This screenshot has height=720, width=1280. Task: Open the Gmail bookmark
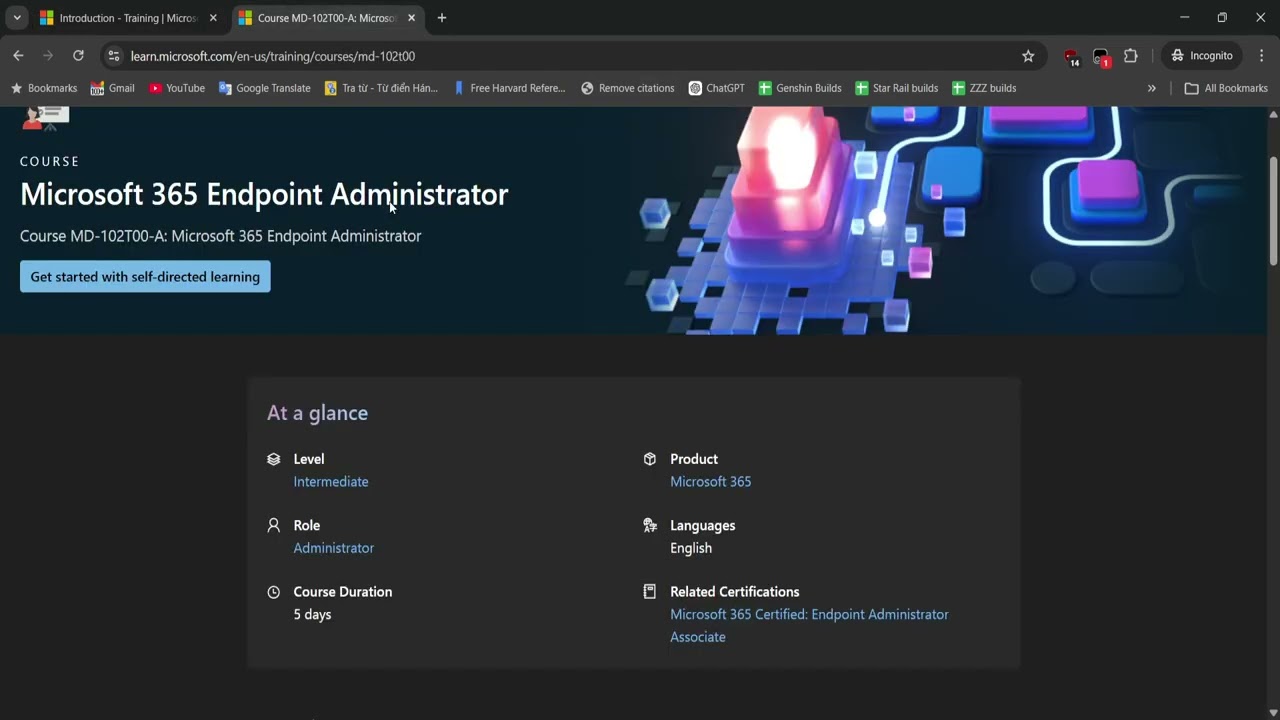[112, 88]
